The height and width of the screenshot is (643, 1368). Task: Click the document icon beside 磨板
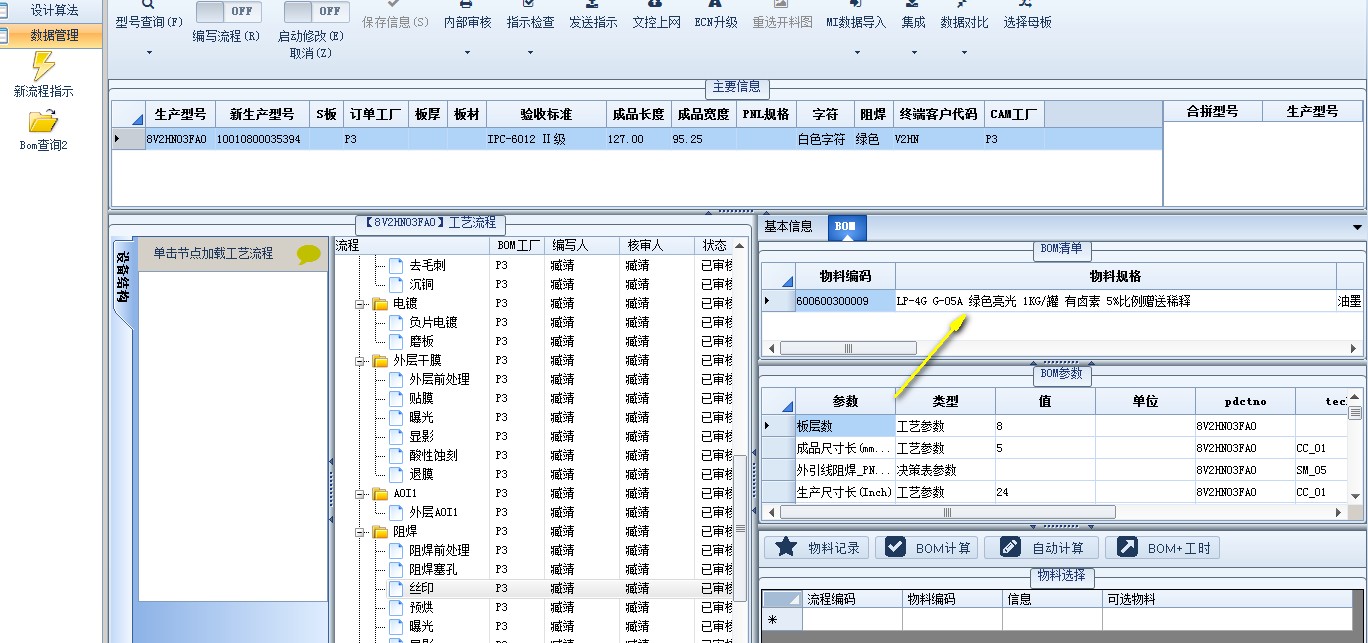(396, 341)
